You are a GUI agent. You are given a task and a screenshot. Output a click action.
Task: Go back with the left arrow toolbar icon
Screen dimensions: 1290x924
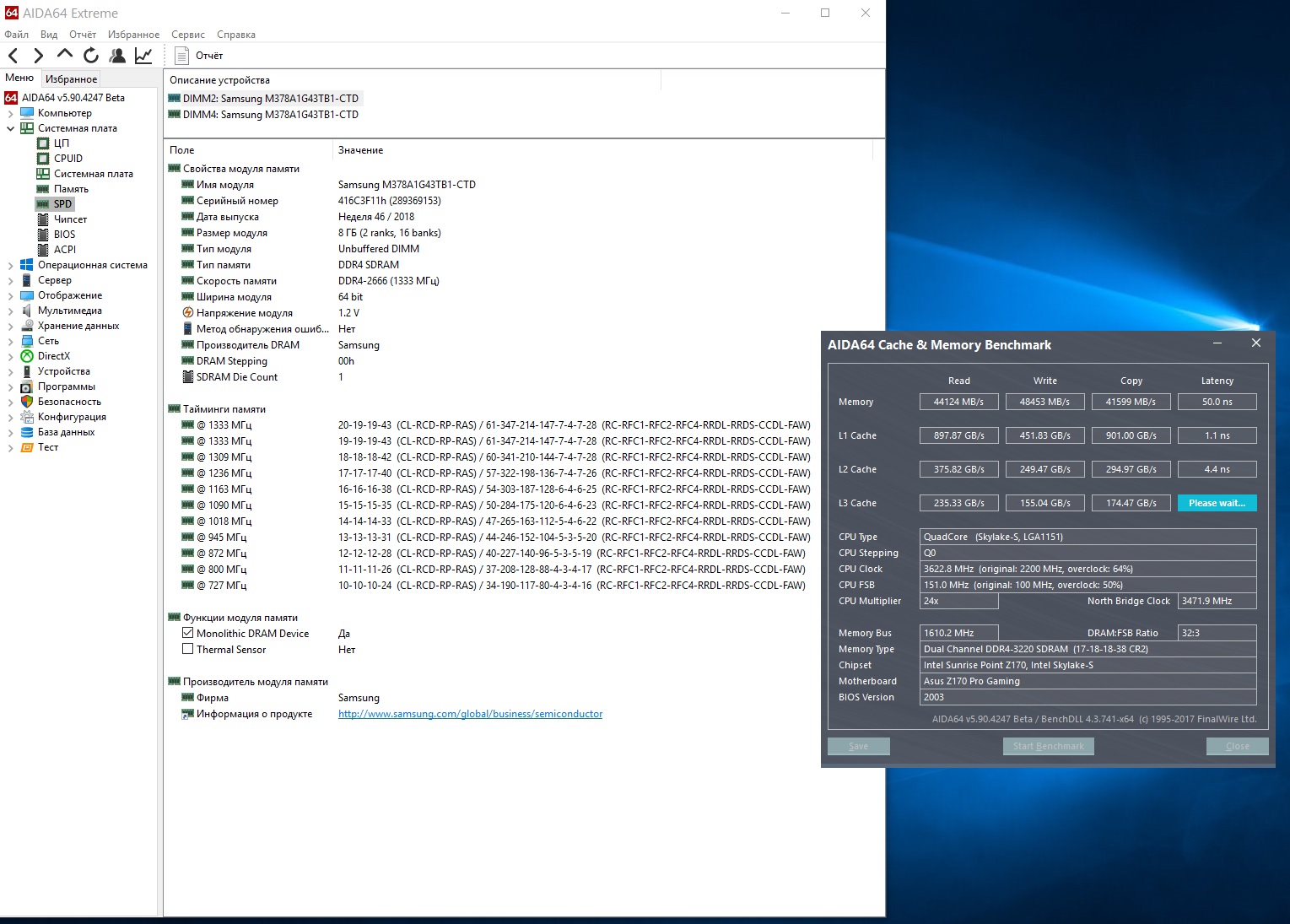13,56
